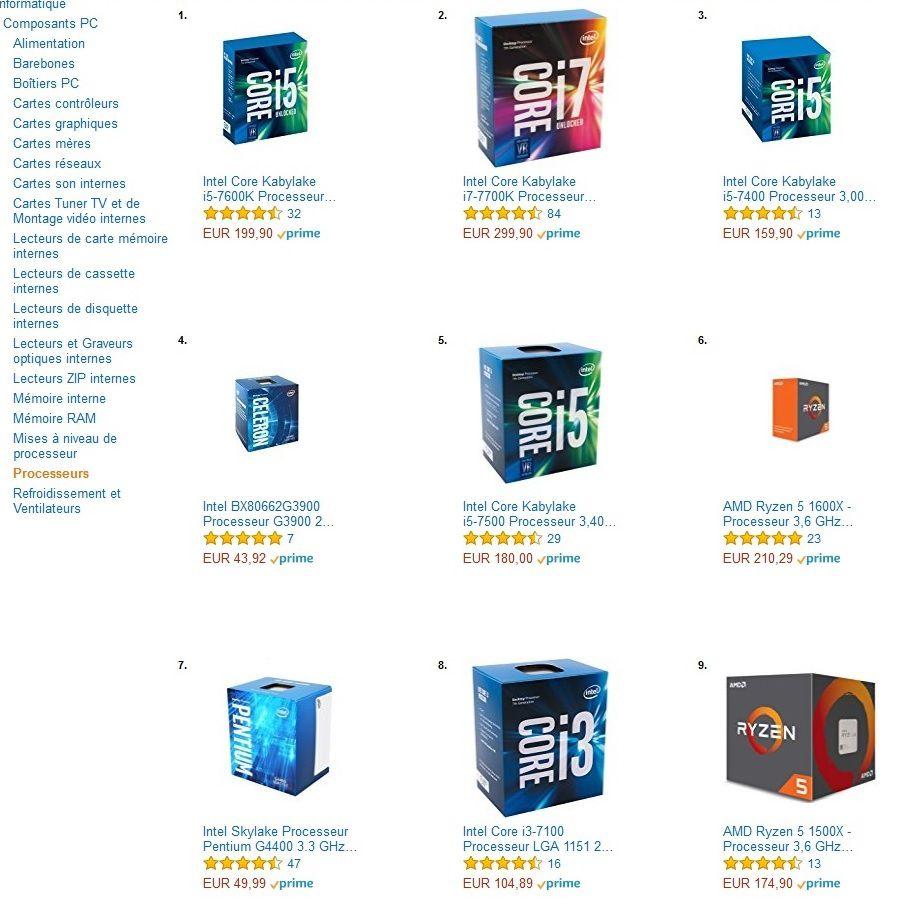Go to Cartes mères category
Viewport: 899px width, 909px height.
(x=52, y=143)
